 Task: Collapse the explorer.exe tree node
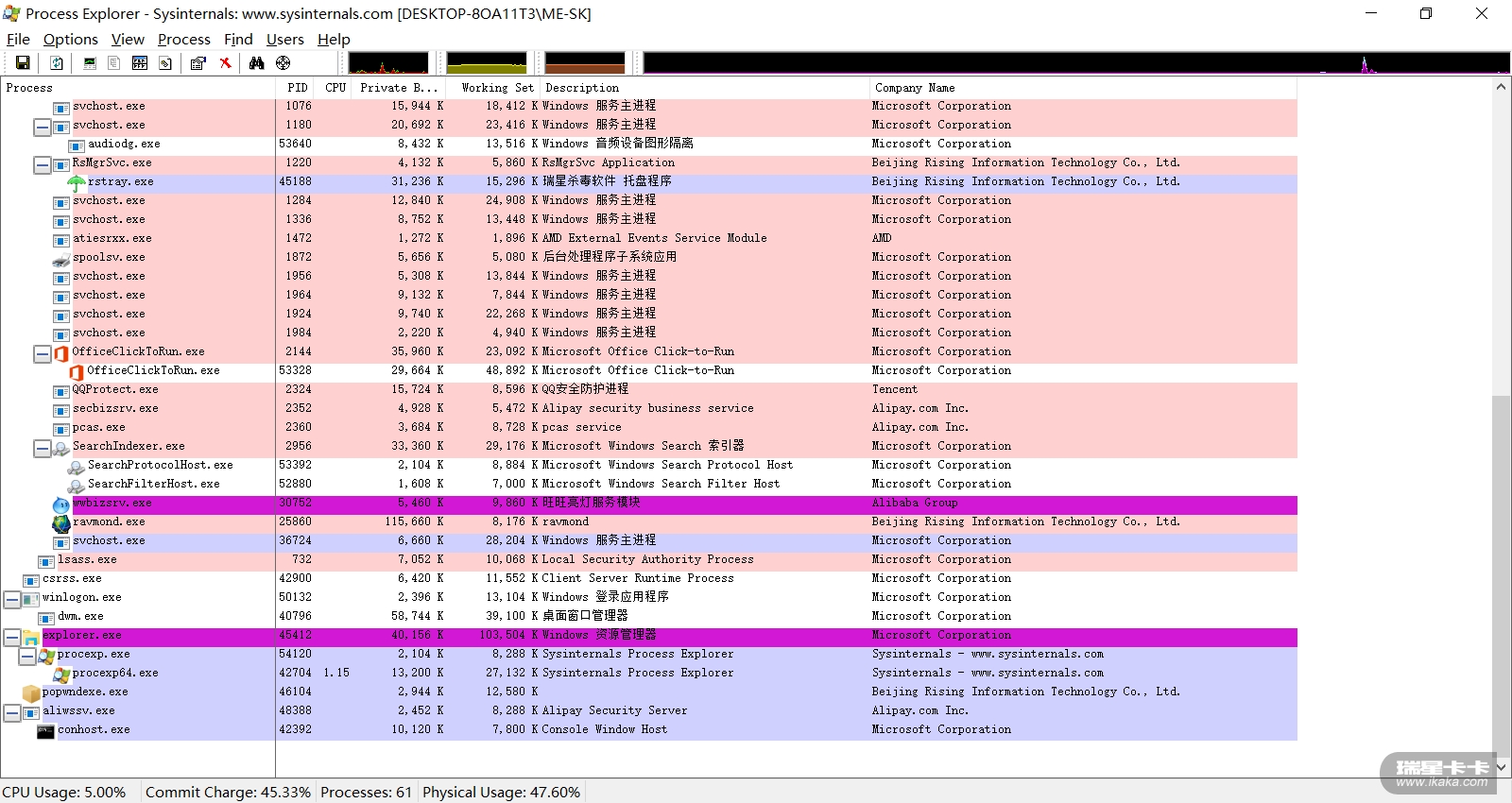(x=12, y=637)
